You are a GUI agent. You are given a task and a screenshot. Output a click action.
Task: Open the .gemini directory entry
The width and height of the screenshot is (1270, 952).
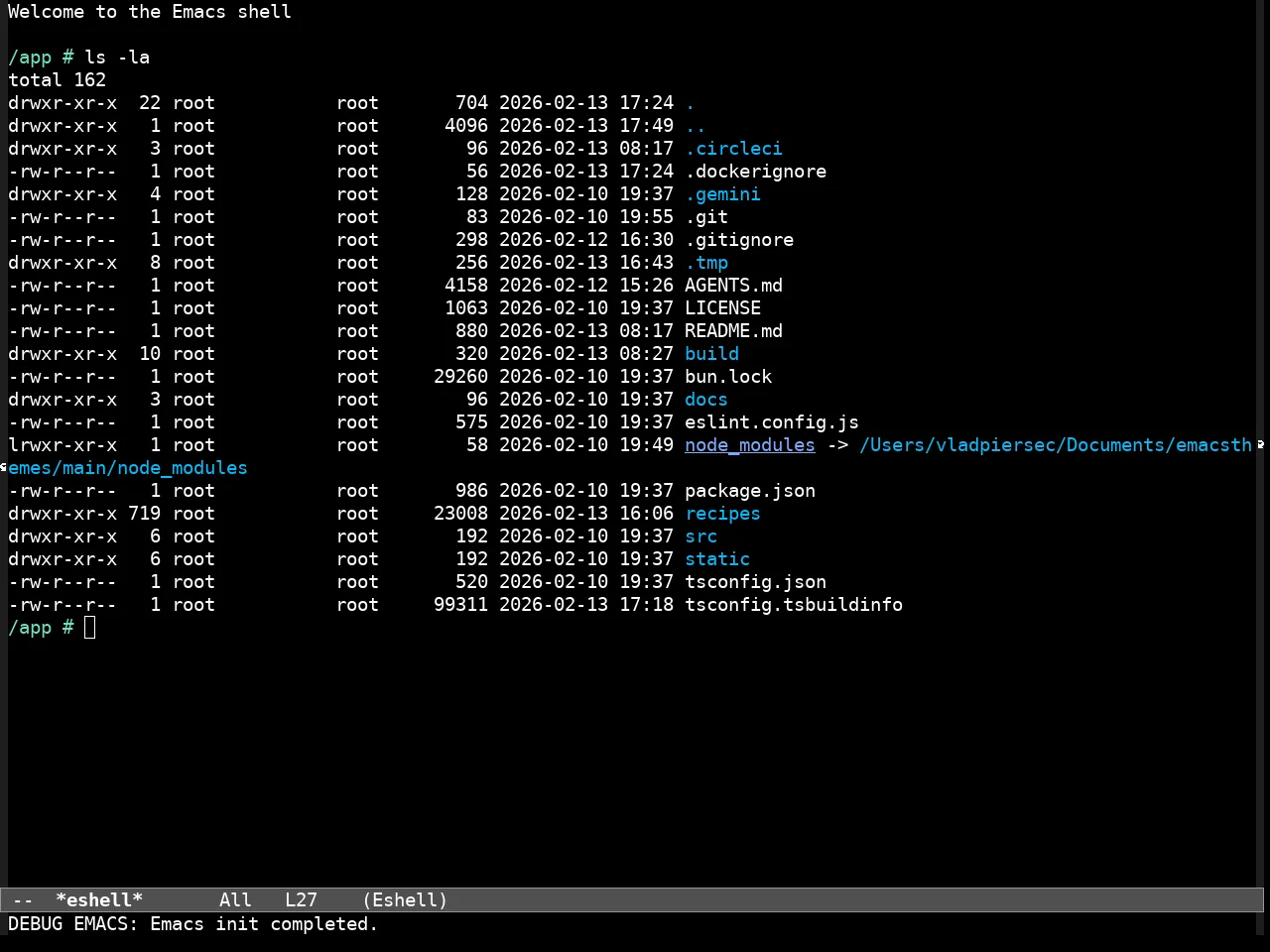722,194
